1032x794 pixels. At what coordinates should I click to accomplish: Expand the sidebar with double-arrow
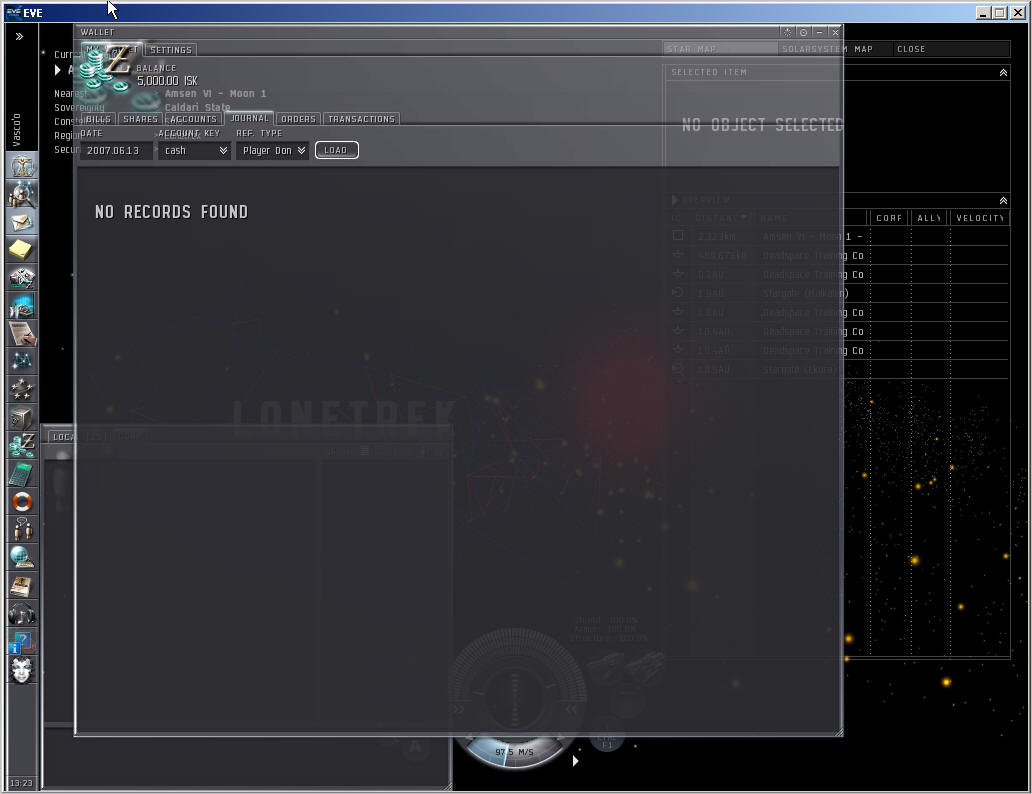19,36
